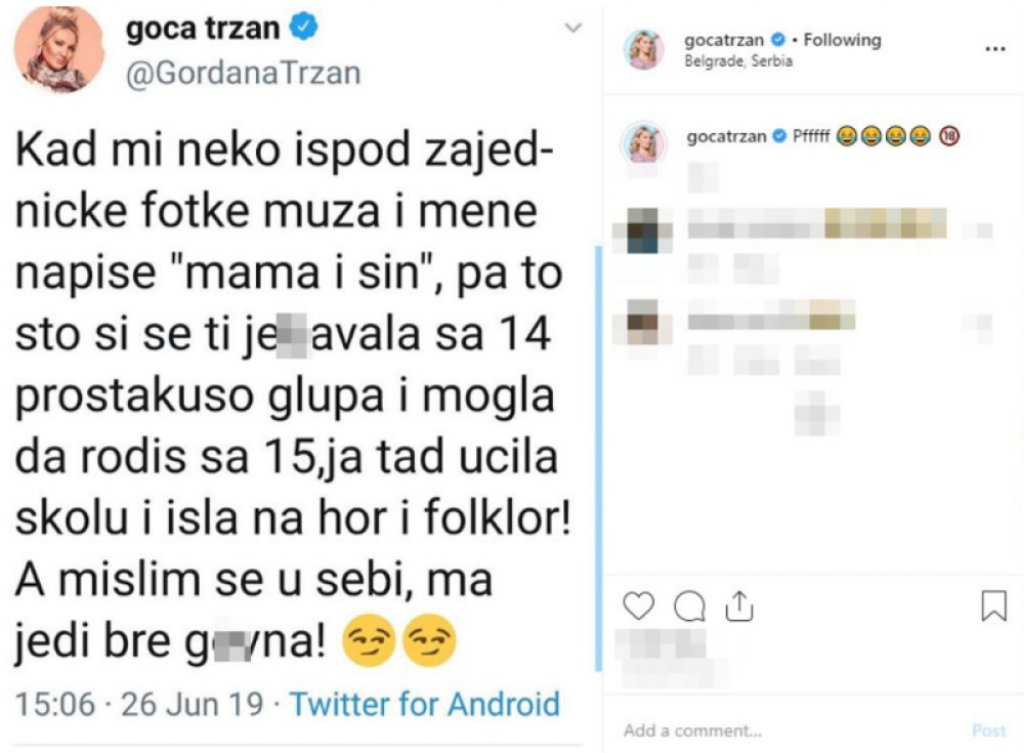Click goca trzan's verified badge on Twitter
This screenshot has width=1024, height=753.
tap(301, 27)
